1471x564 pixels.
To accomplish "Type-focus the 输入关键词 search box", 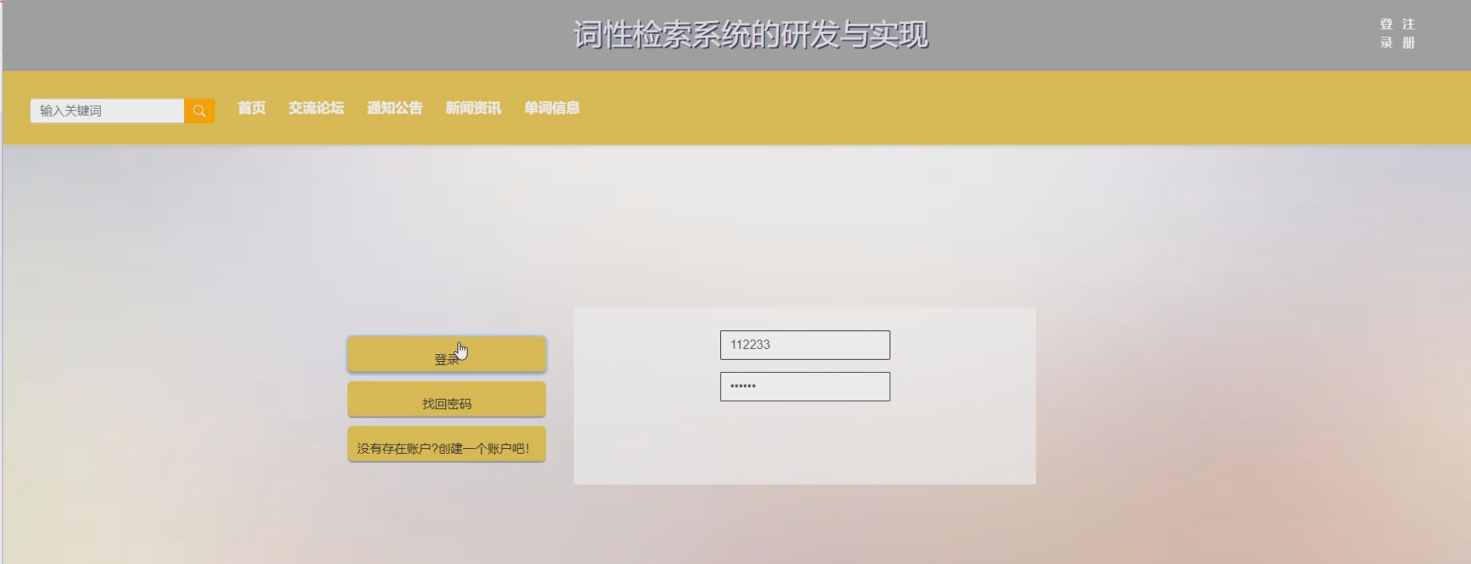I will point(107,111).
